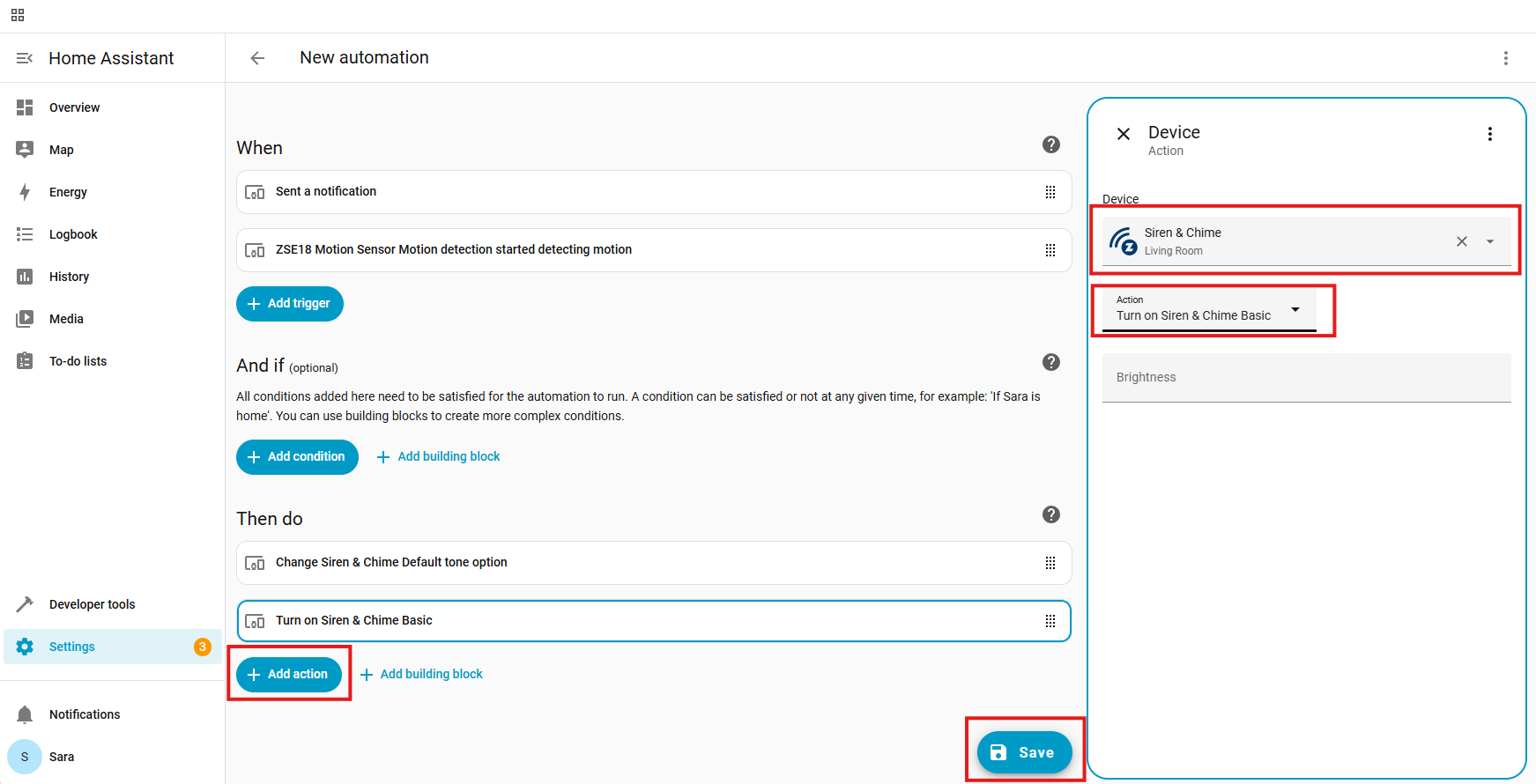Click the Z-Wave device icon for Siren & Chime
This screenshot has height=784, width=1536.
[1123, 241]
